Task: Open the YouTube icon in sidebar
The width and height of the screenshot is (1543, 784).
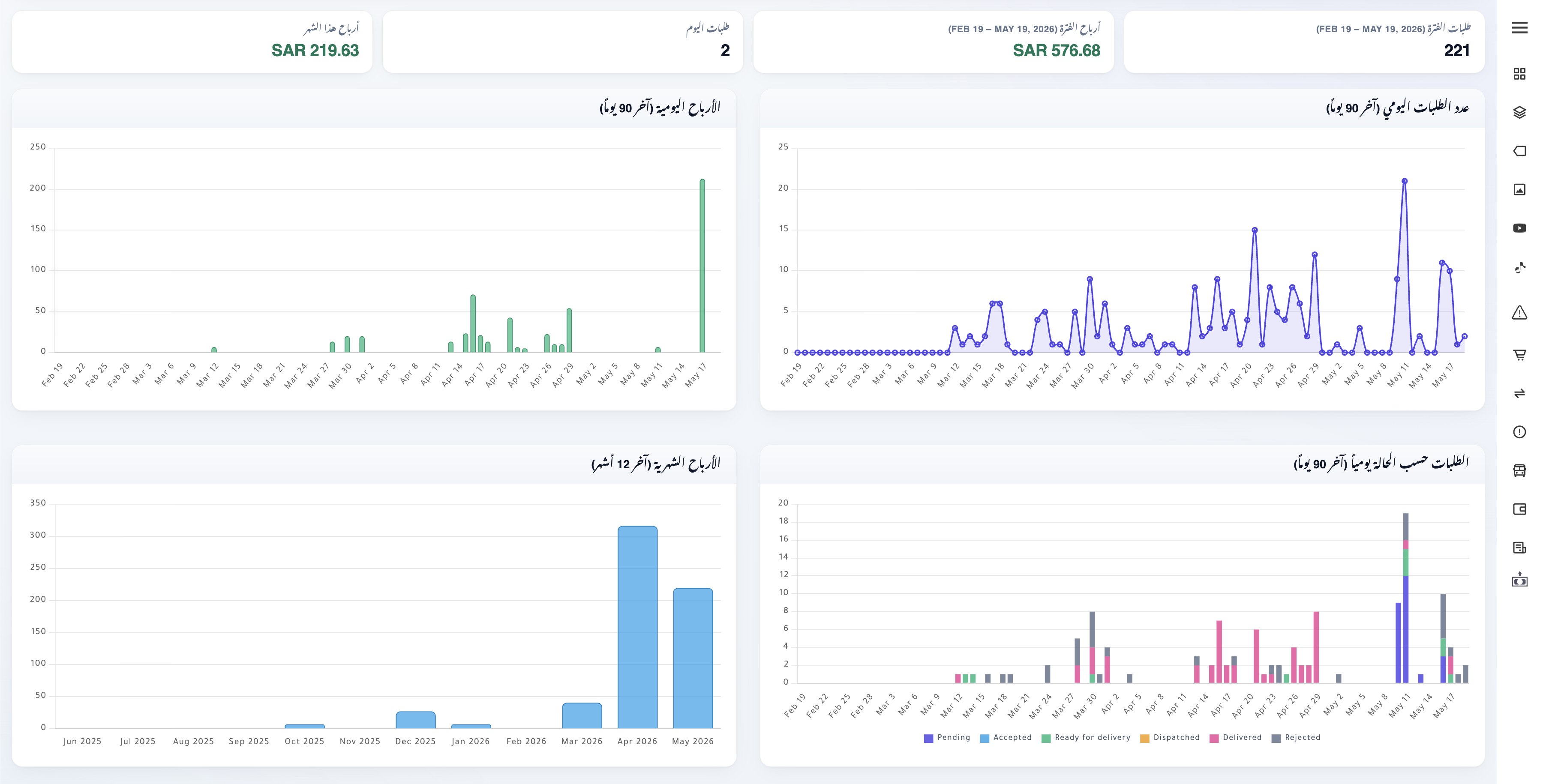Action: pos(1519,227)
